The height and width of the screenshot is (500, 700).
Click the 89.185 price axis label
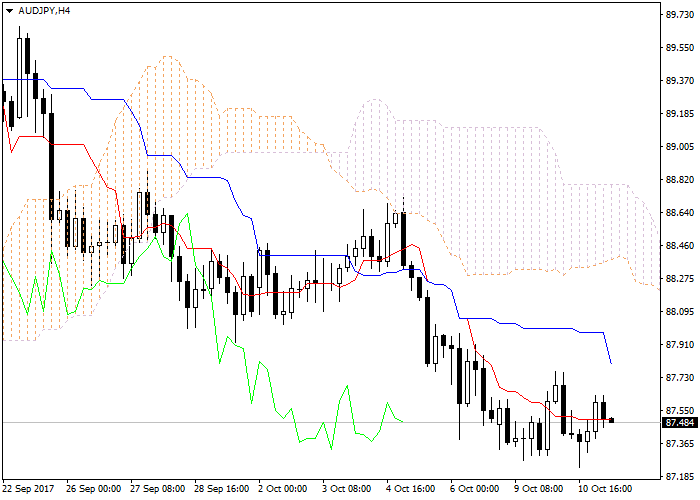[679, 114]
